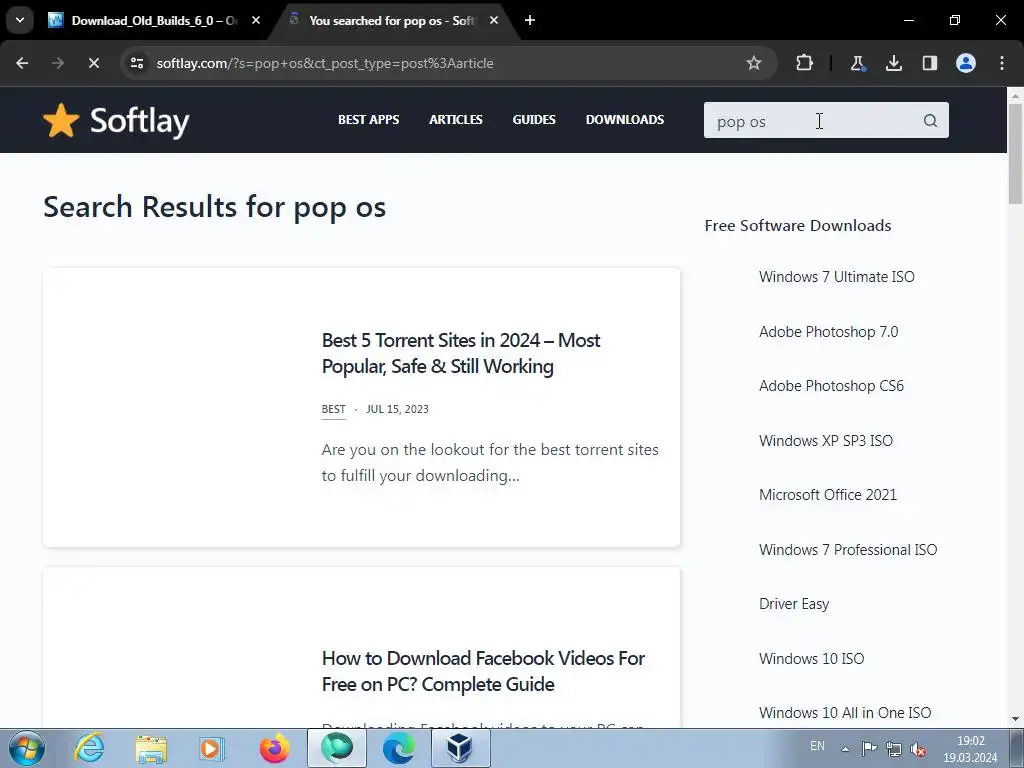This screenshot has width=1024, height=768.
Task: Open Windows Media Player taskbar icon
Action: click(210, 748)
